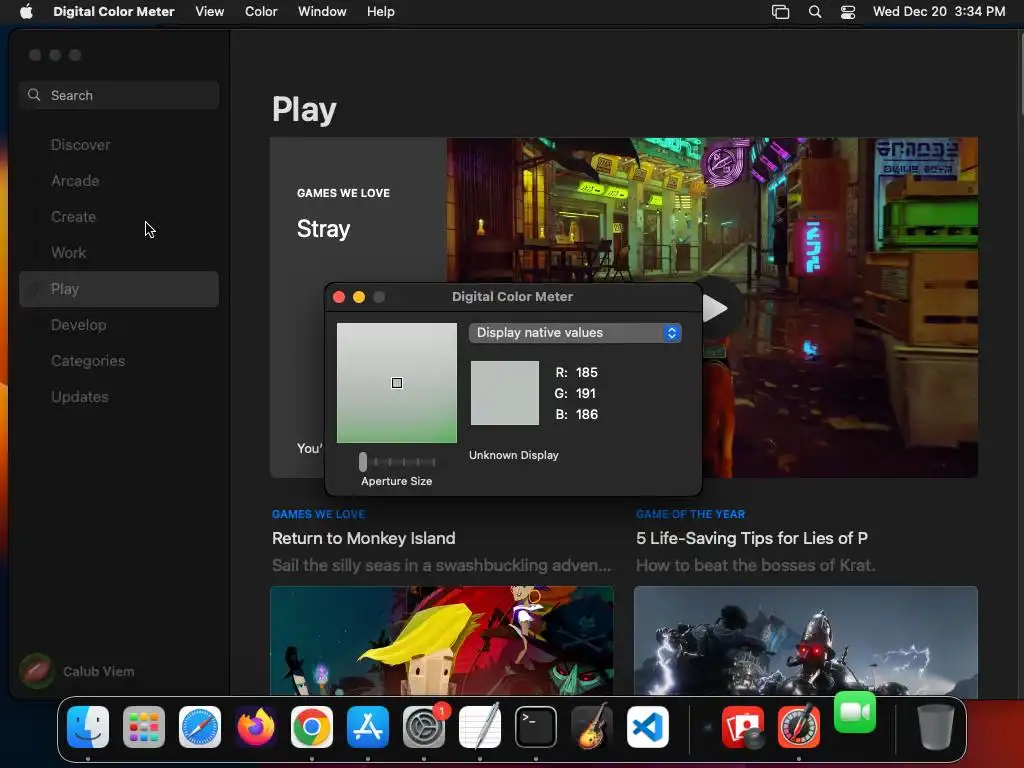Open the Apple menu
Viewport: 1024px width, 768px height.
(26, 11)
